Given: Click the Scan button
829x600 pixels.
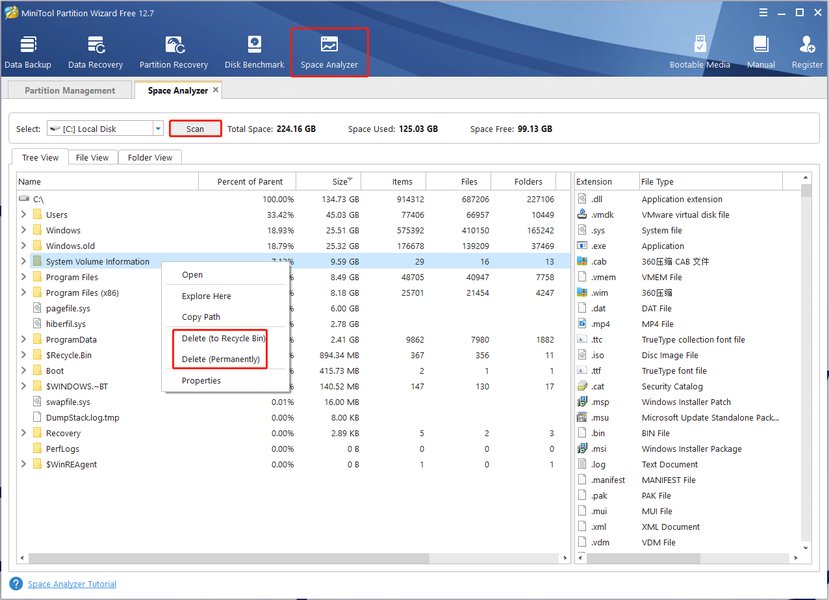Looking at the screenshot, I should 195,128.
